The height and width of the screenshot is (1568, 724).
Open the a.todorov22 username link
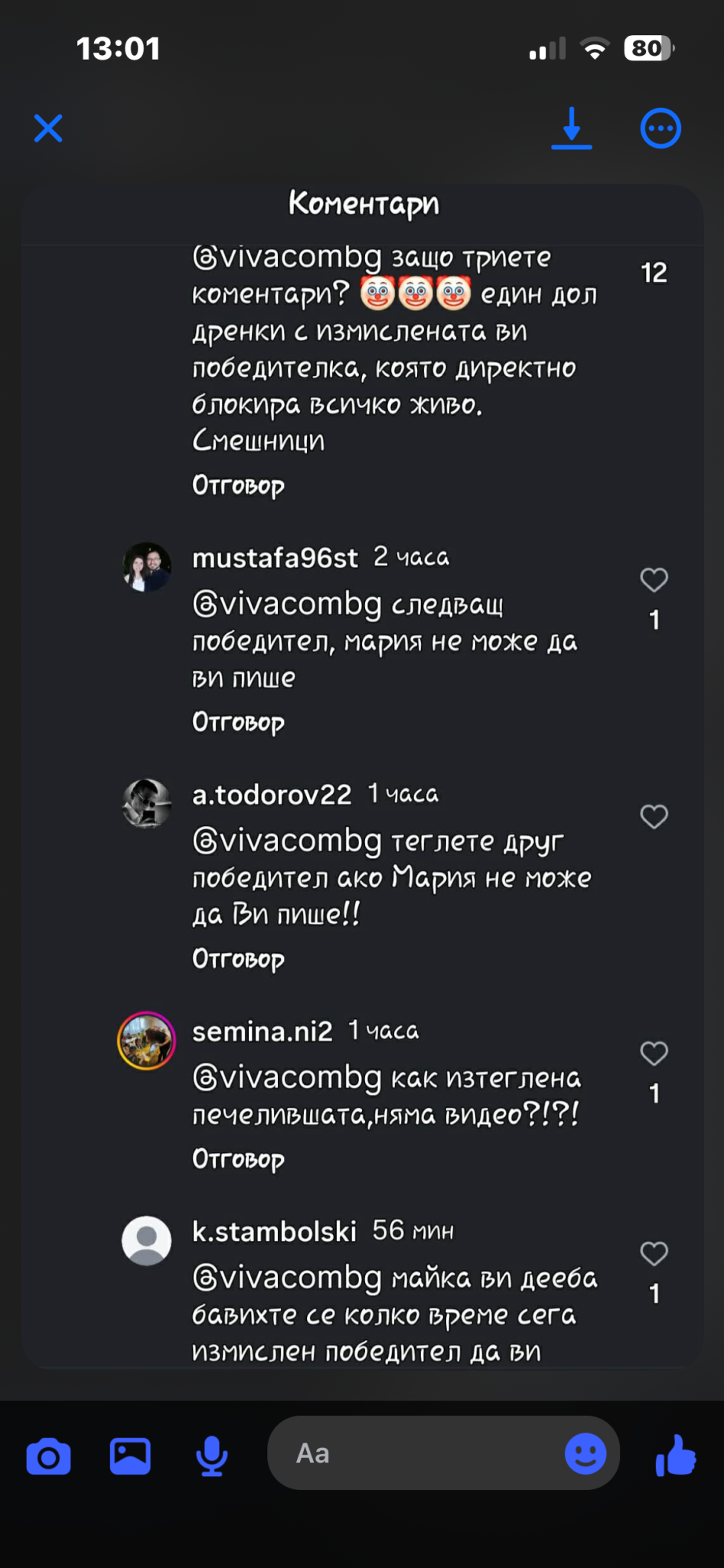click(x=272, y=795)
